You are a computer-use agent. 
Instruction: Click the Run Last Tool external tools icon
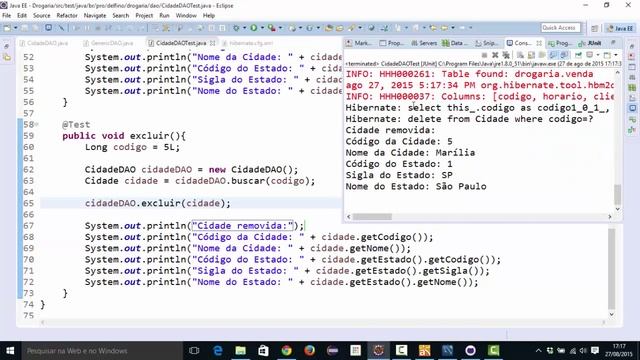[272, 28]
